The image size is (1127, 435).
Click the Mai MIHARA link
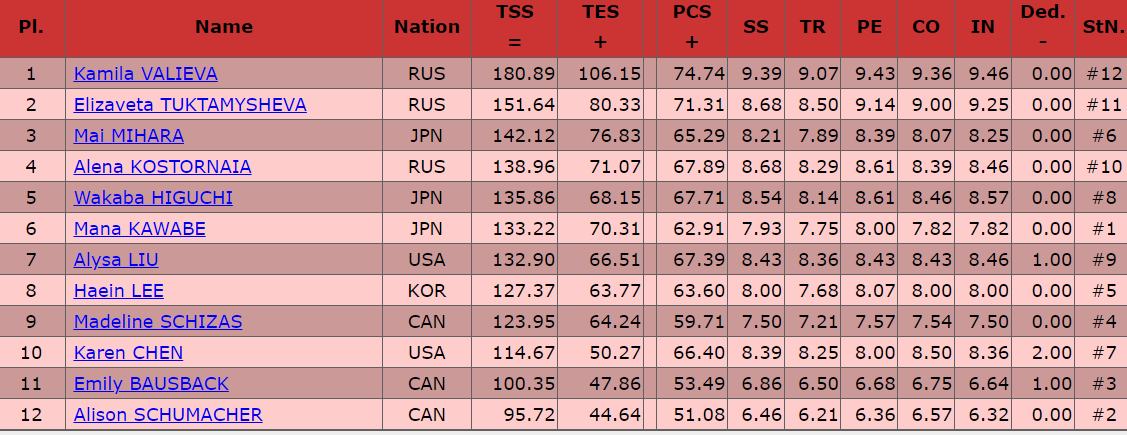pyautogui.click(x=129, y=135)
